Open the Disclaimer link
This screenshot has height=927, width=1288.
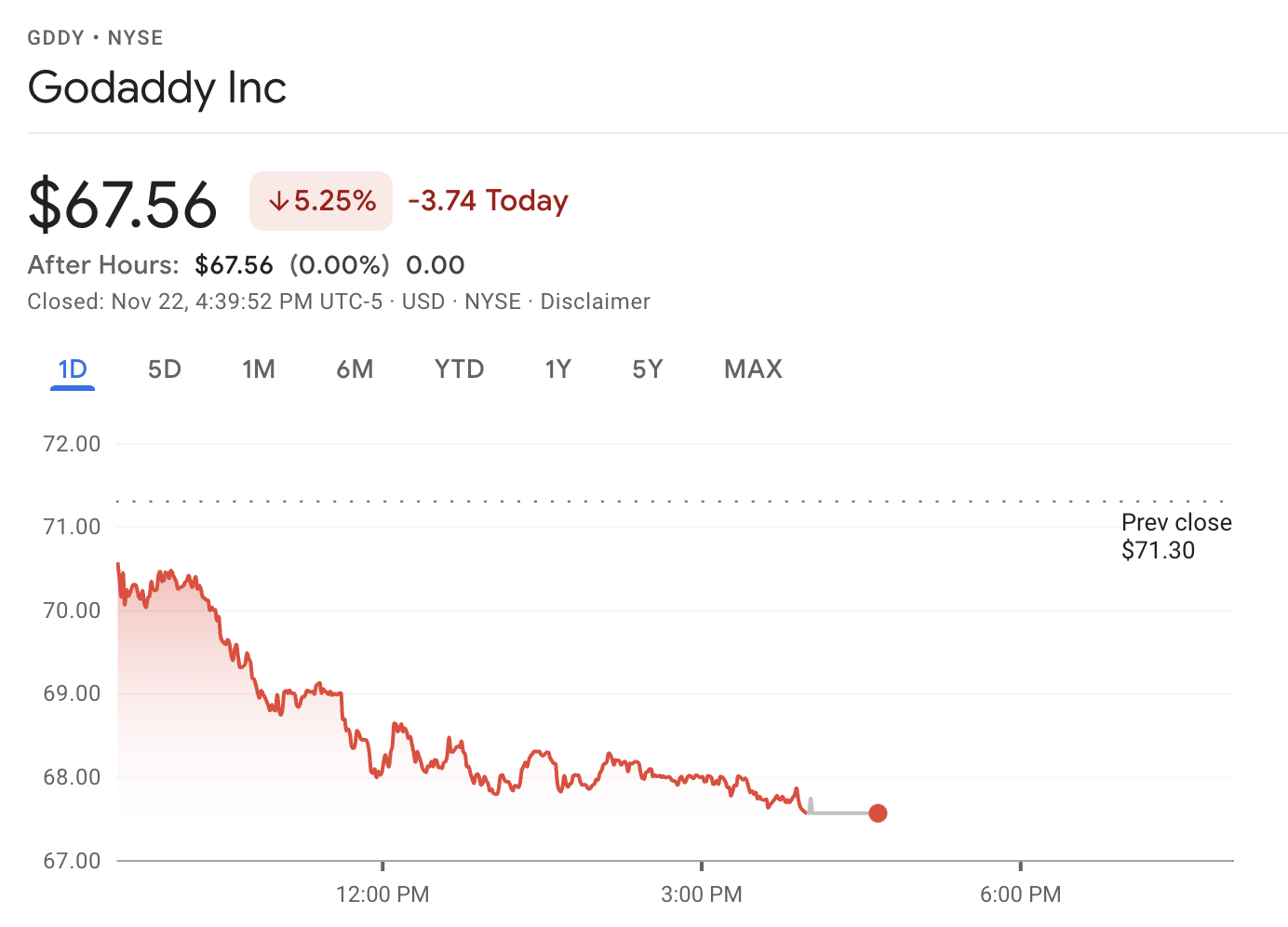[595, 302]
